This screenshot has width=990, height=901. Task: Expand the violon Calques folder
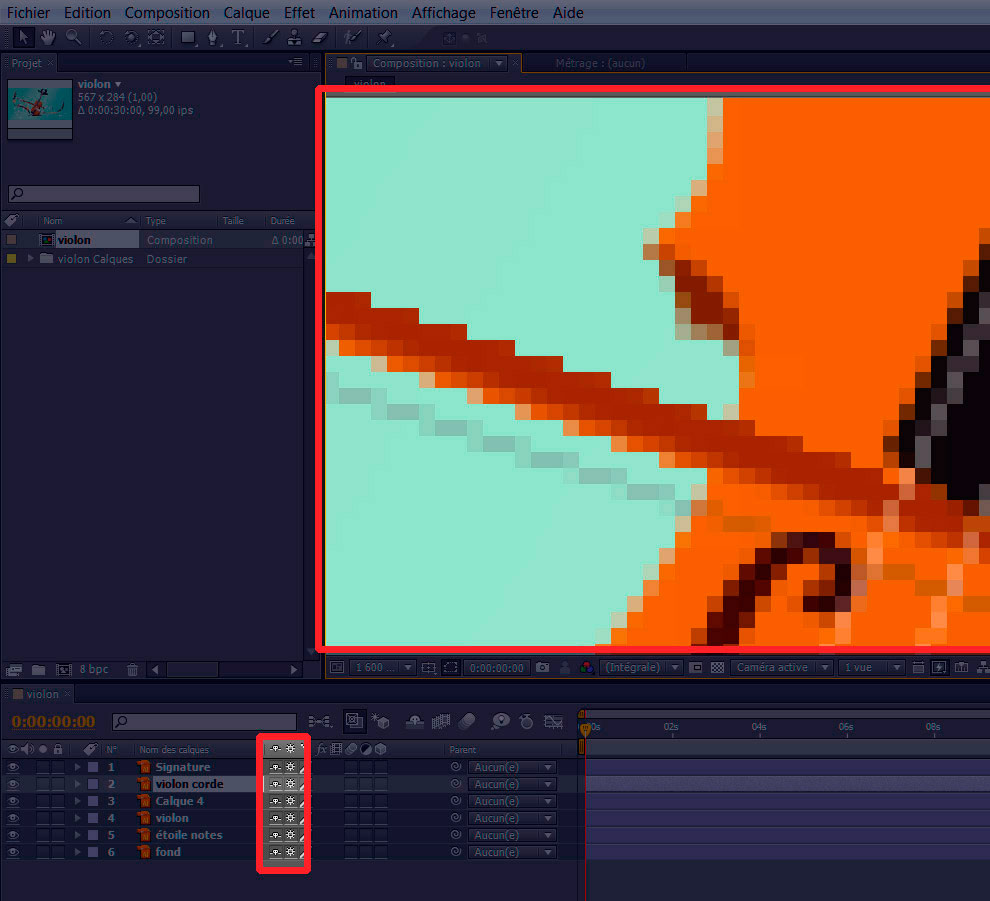click(31, 259)
